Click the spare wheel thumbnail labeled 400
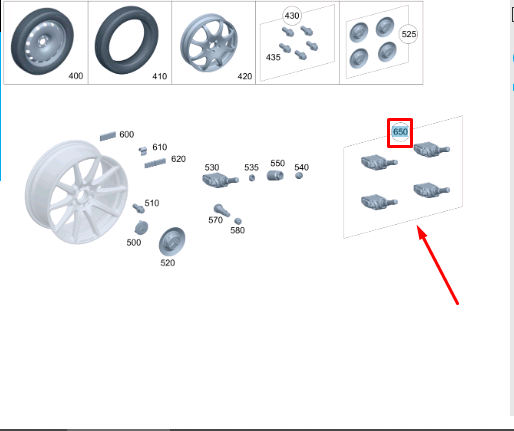Screen dimensions: 514x431 point(46,43)
